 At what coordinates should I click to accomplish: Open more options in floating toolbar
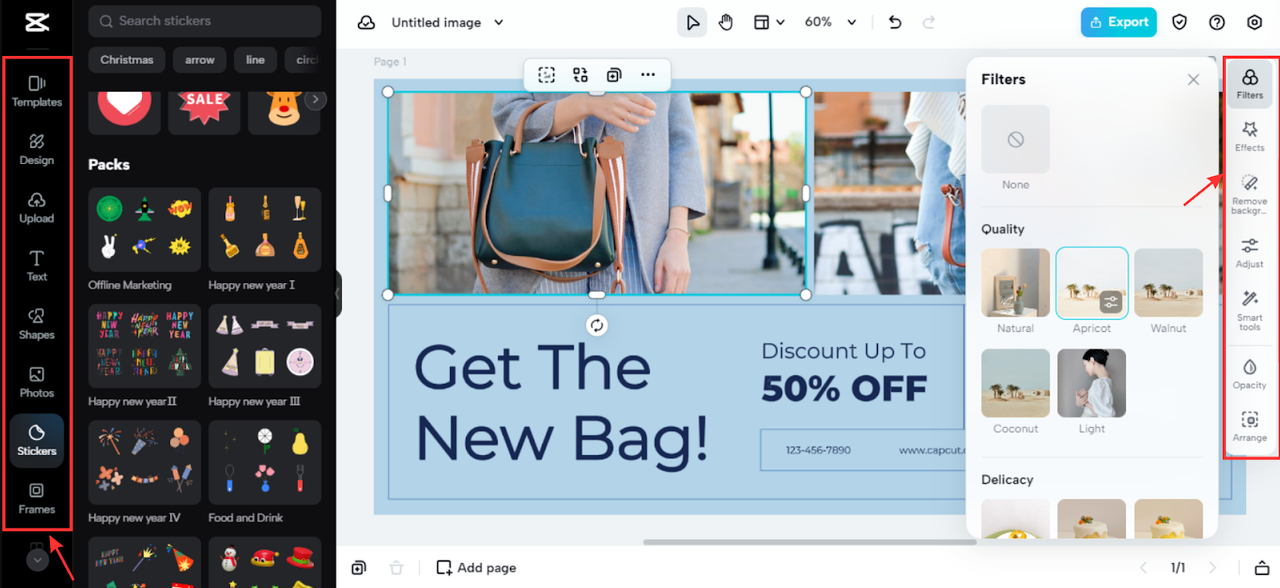tap(648, 74)
